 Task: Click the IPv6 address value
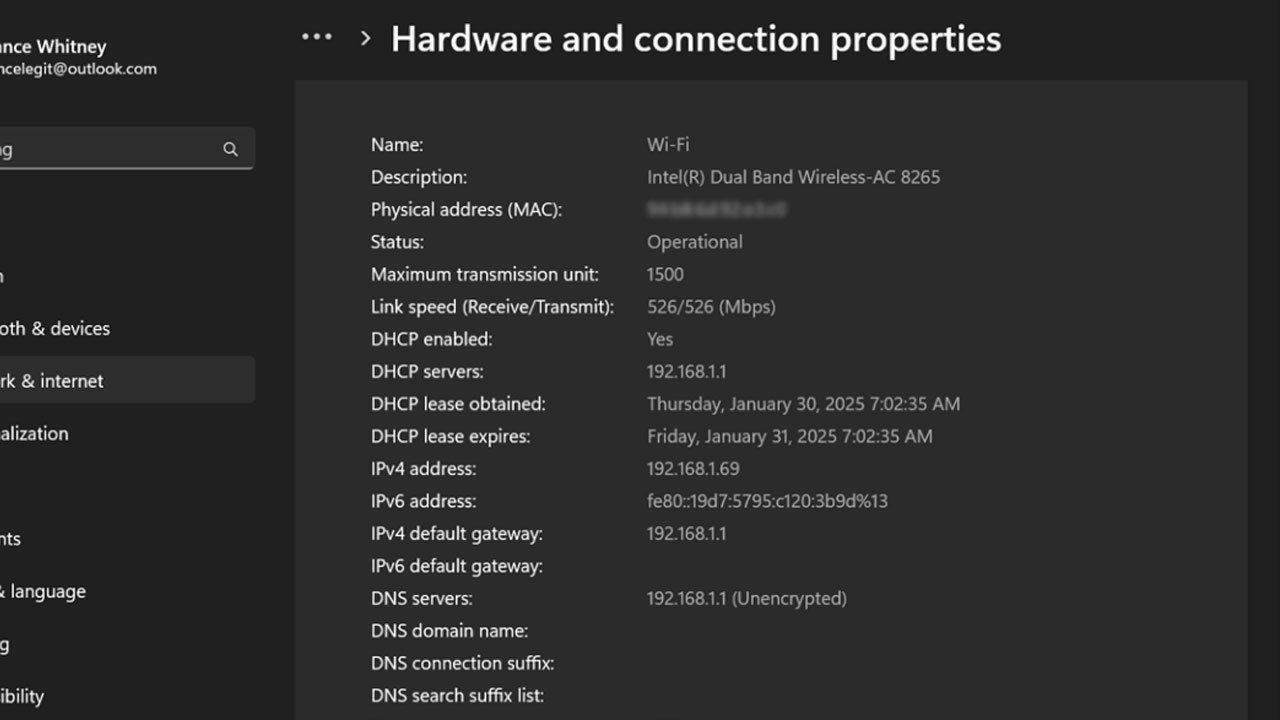[767, 501]
